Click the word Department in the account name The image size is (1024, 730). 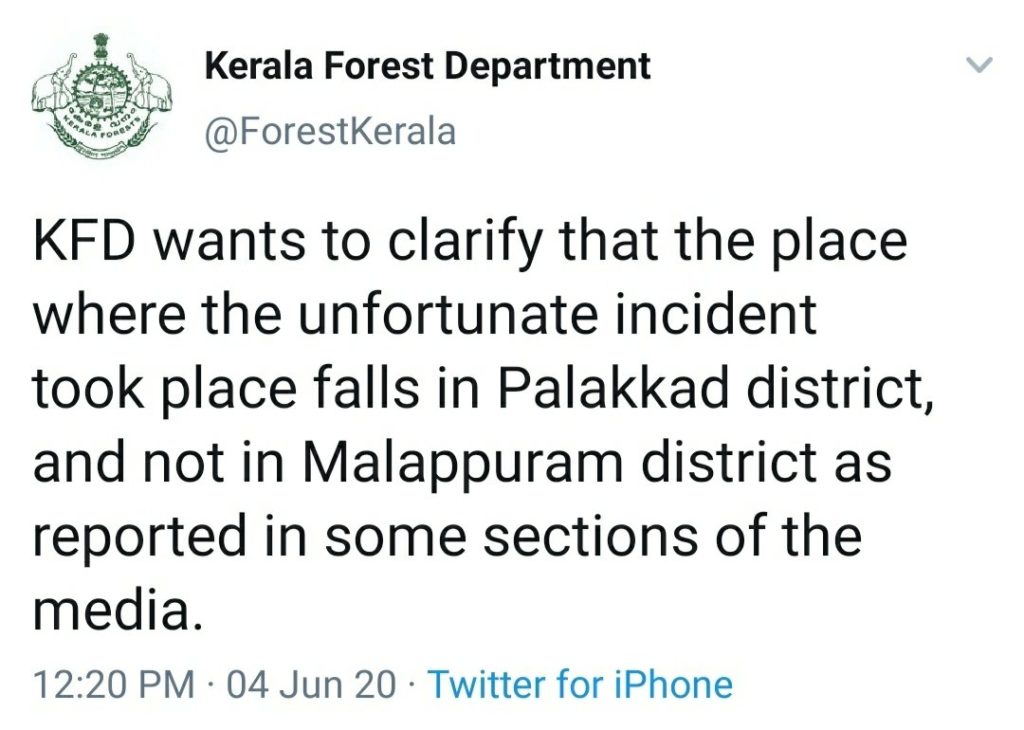click(548, 67)
